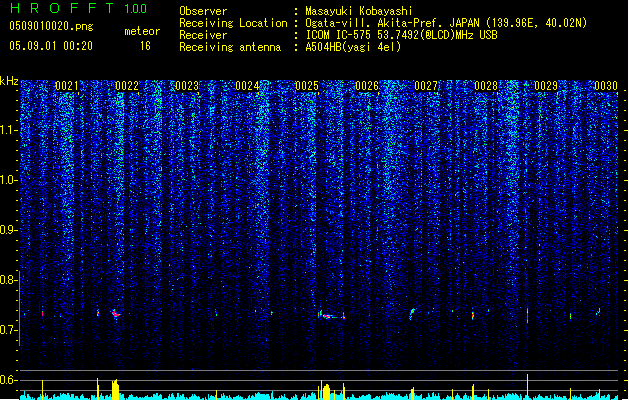The width and height of the screenshot is (629, 400).
Task: Click observer name Masayuki Kobayashi
Action: click(x=359, y=11)
